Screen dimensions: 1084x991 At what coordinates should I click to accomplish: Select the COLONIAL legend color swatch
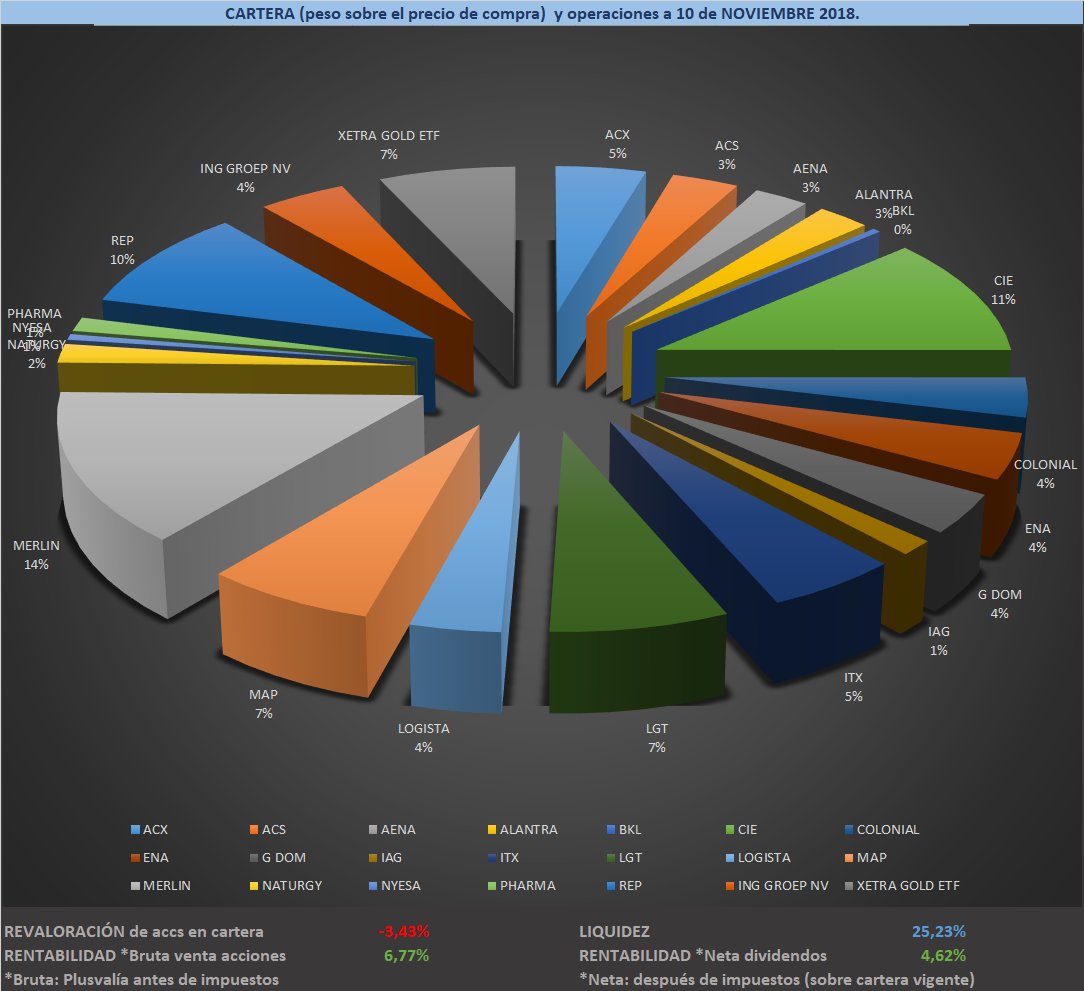point(849,829)
